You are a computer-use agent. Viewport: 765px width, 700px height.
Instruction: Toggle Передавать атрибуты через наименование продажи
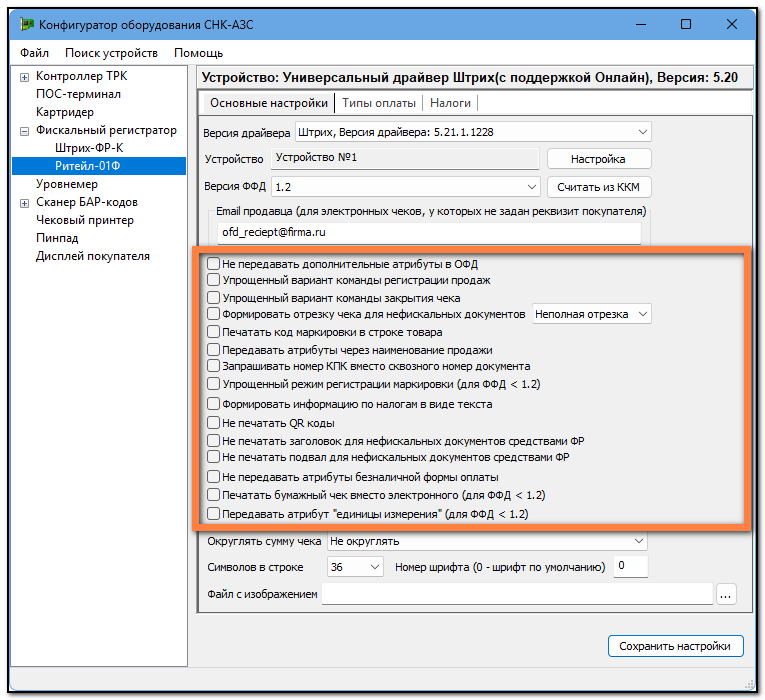[x=213, y=350]
